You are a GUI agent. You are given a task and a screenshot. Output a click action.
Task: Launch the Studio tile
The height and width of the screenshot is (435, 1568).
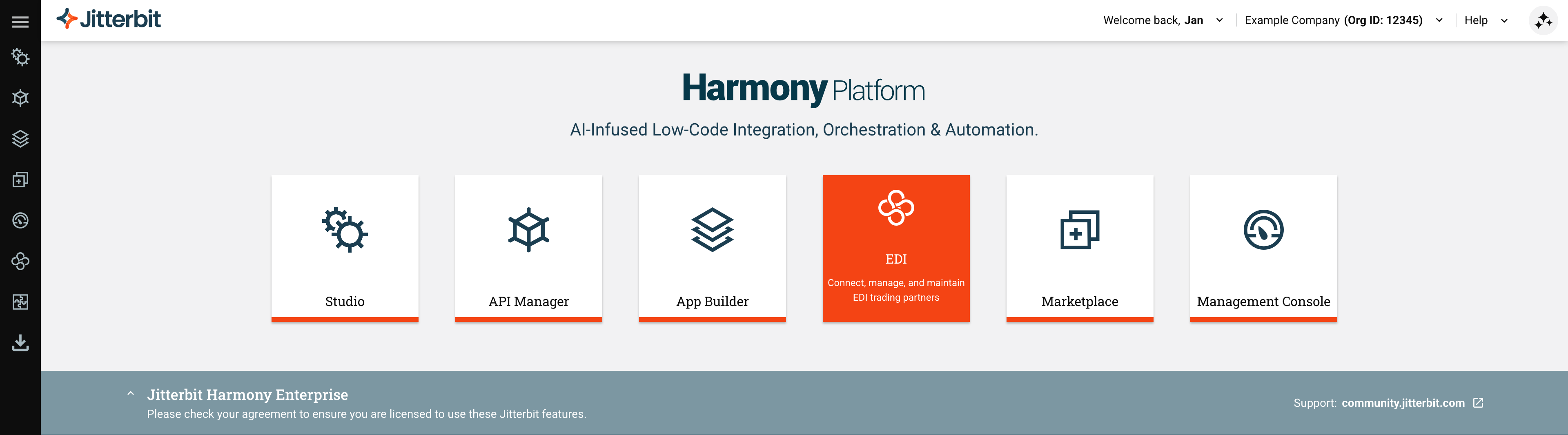[x=345, y=248]
